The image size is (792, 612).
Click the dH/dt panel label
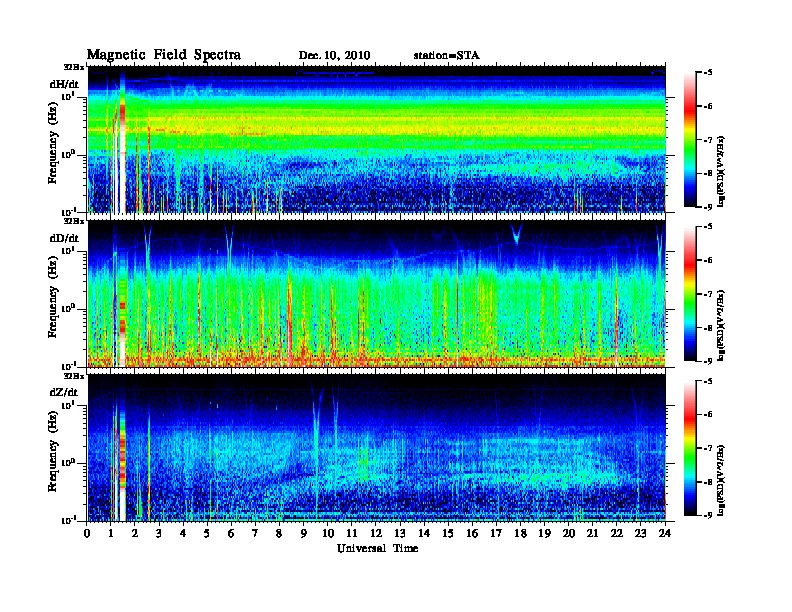[x=64, y=84]
